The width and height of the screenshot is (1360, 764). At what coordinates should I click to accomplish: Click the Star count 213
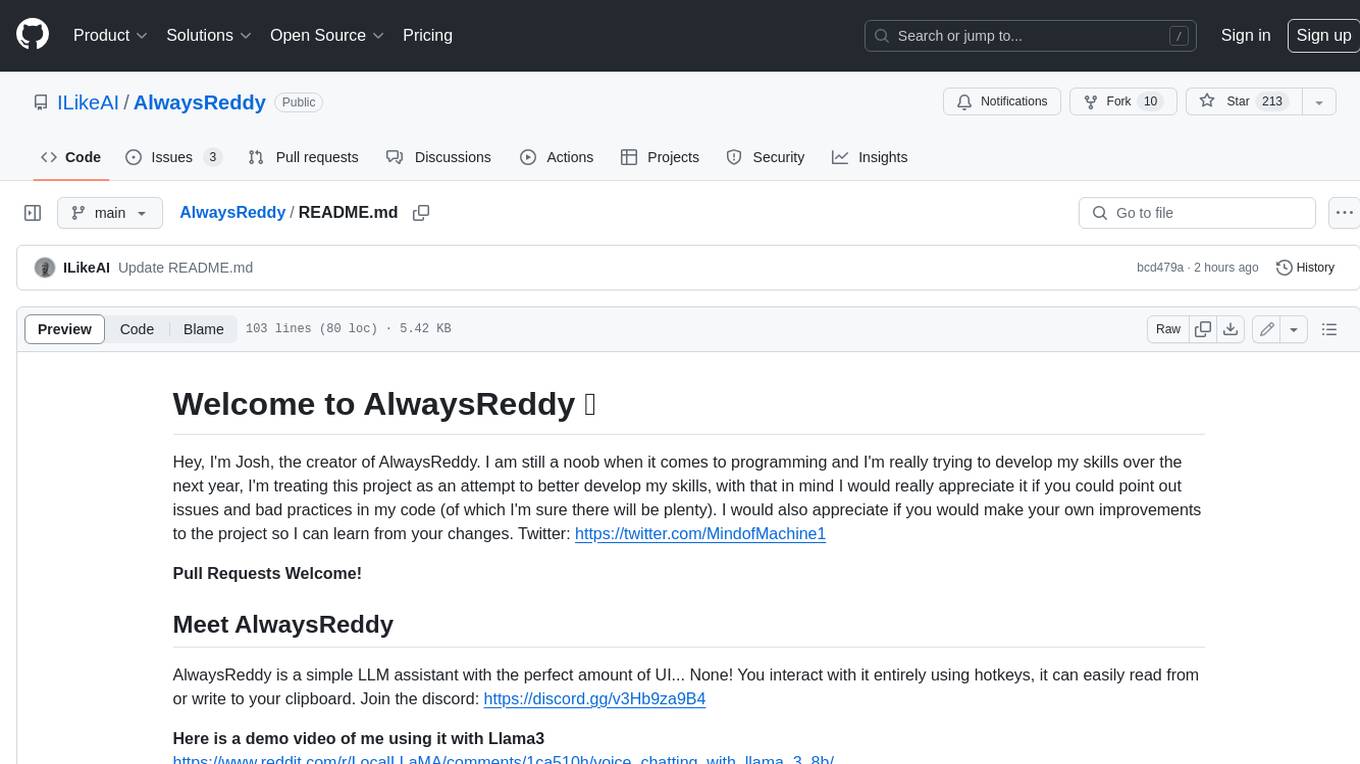click(x=1272, y=102)
